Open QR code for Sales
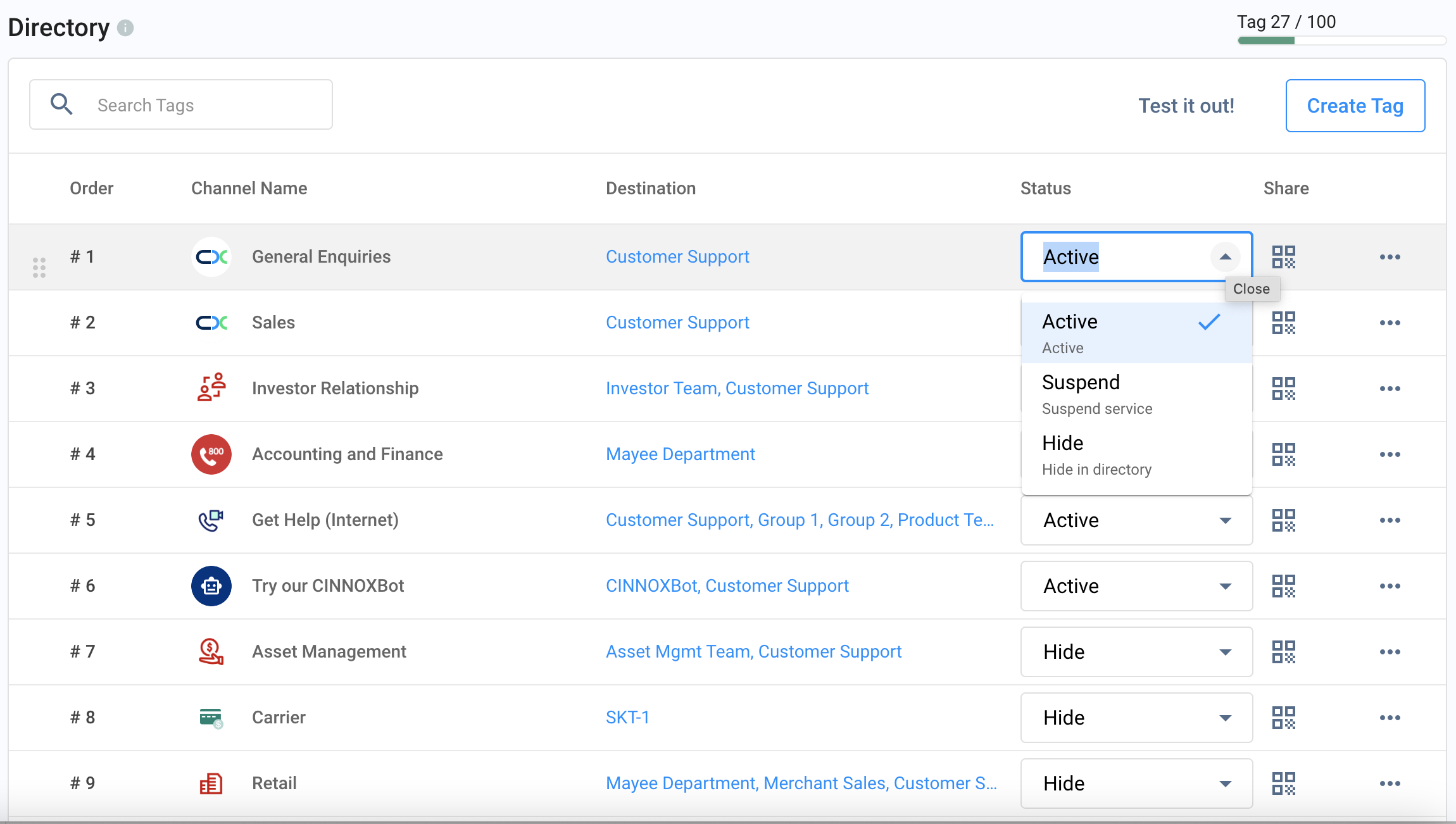 (1284, 323)
